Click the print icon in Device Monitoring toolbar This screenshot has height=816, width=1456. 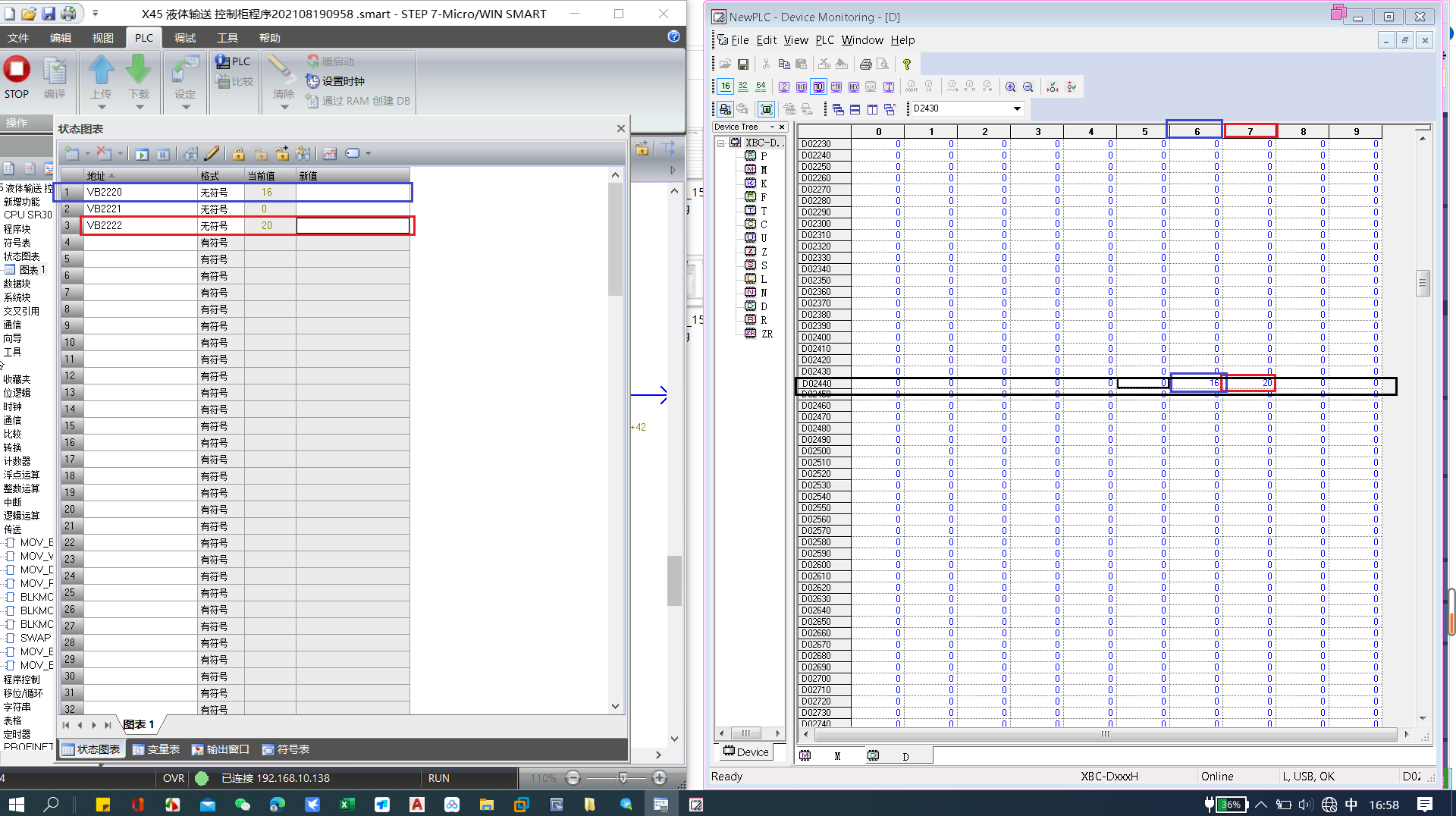(x=865, y=64)
